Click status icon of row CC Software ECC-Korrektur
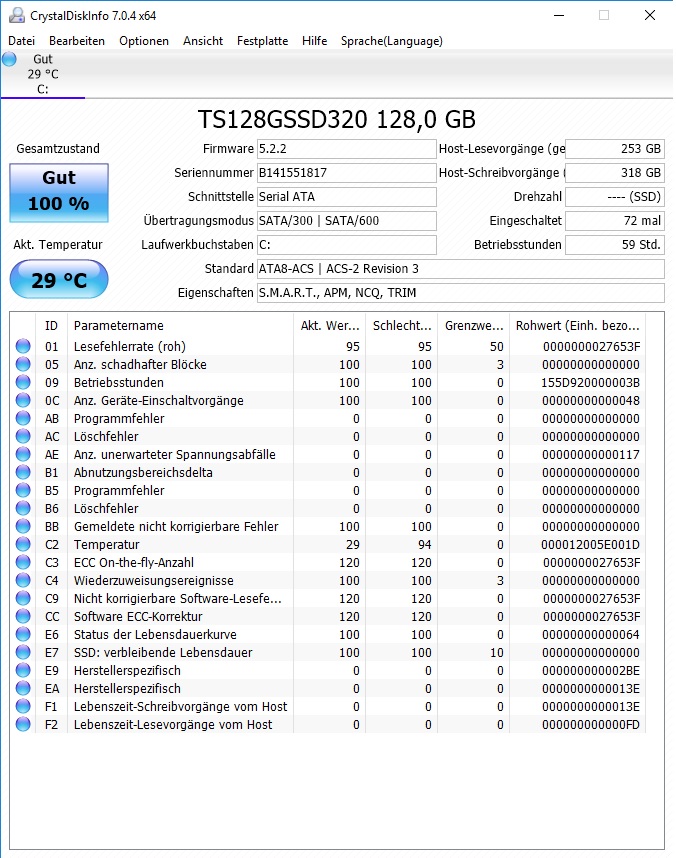This screenshot has width=676, height=858. (23, 617)
